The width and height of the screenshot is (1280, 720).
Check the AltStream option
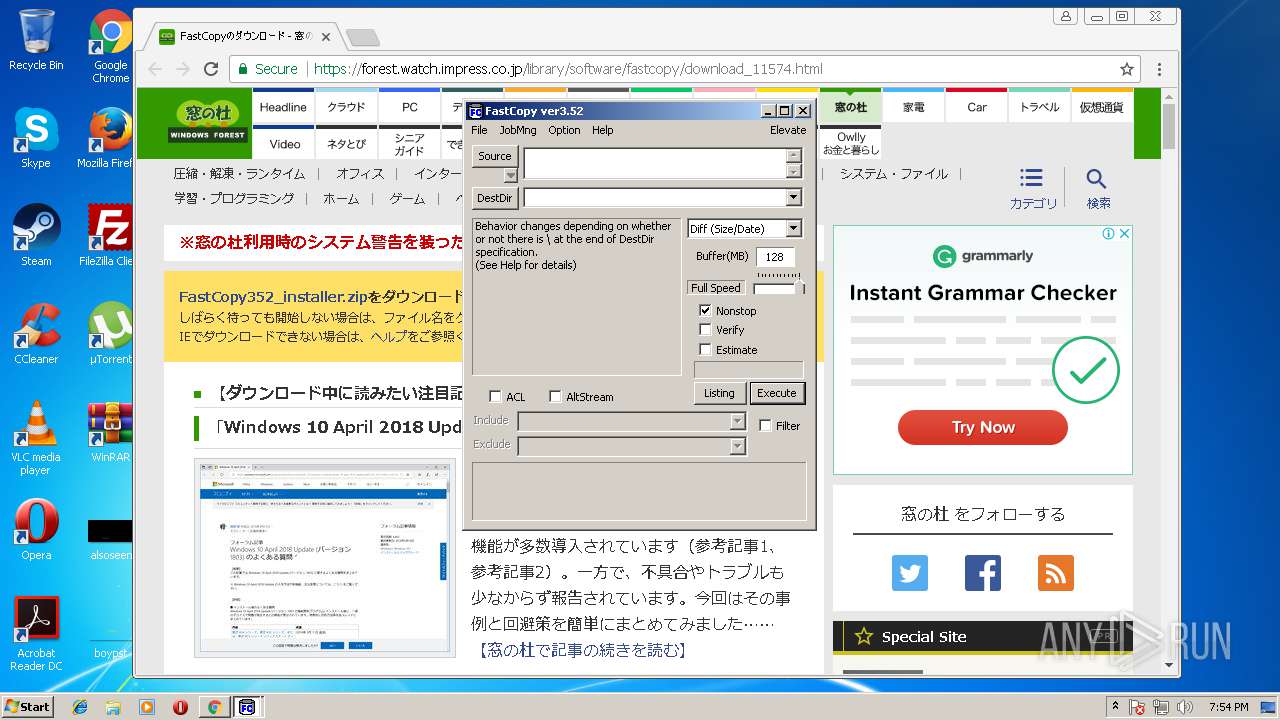556,397
